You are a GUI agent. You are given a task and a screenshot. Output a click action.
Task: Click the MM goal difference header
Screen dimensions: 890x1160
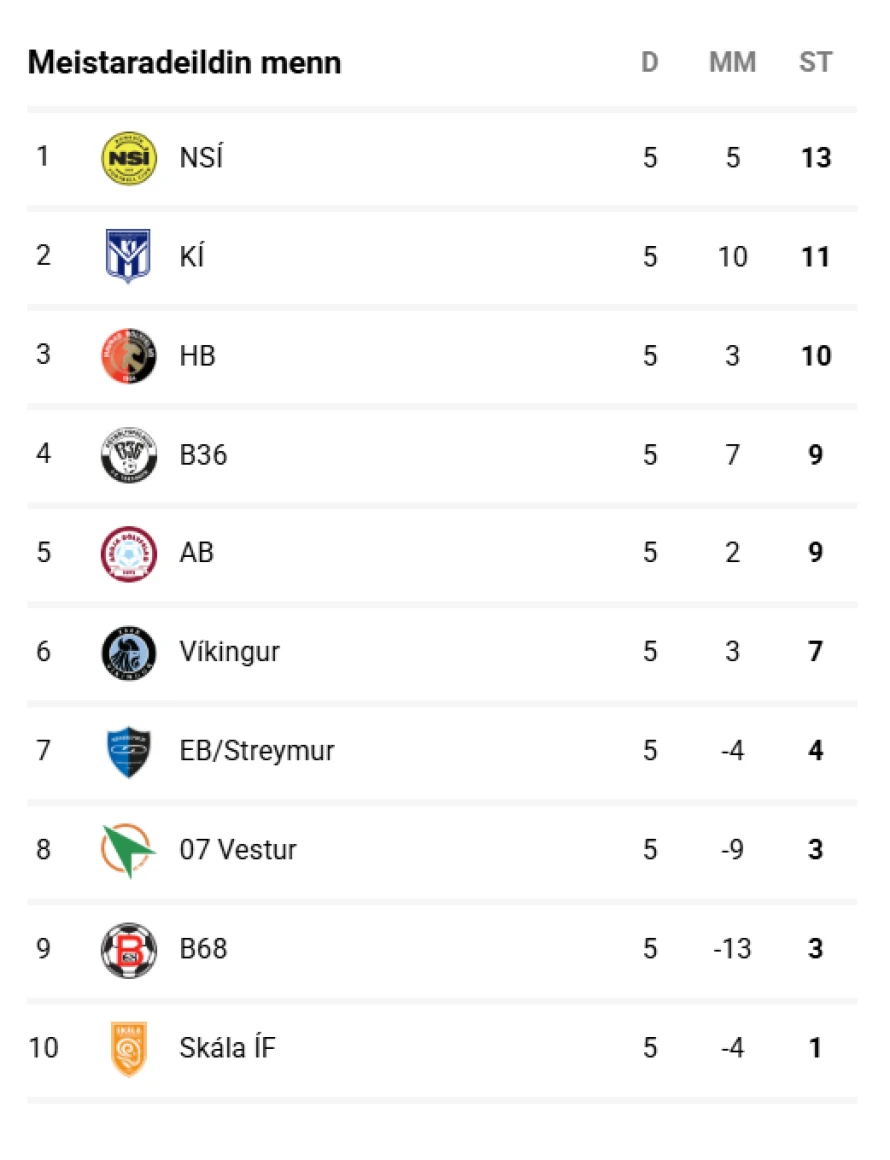732,63
